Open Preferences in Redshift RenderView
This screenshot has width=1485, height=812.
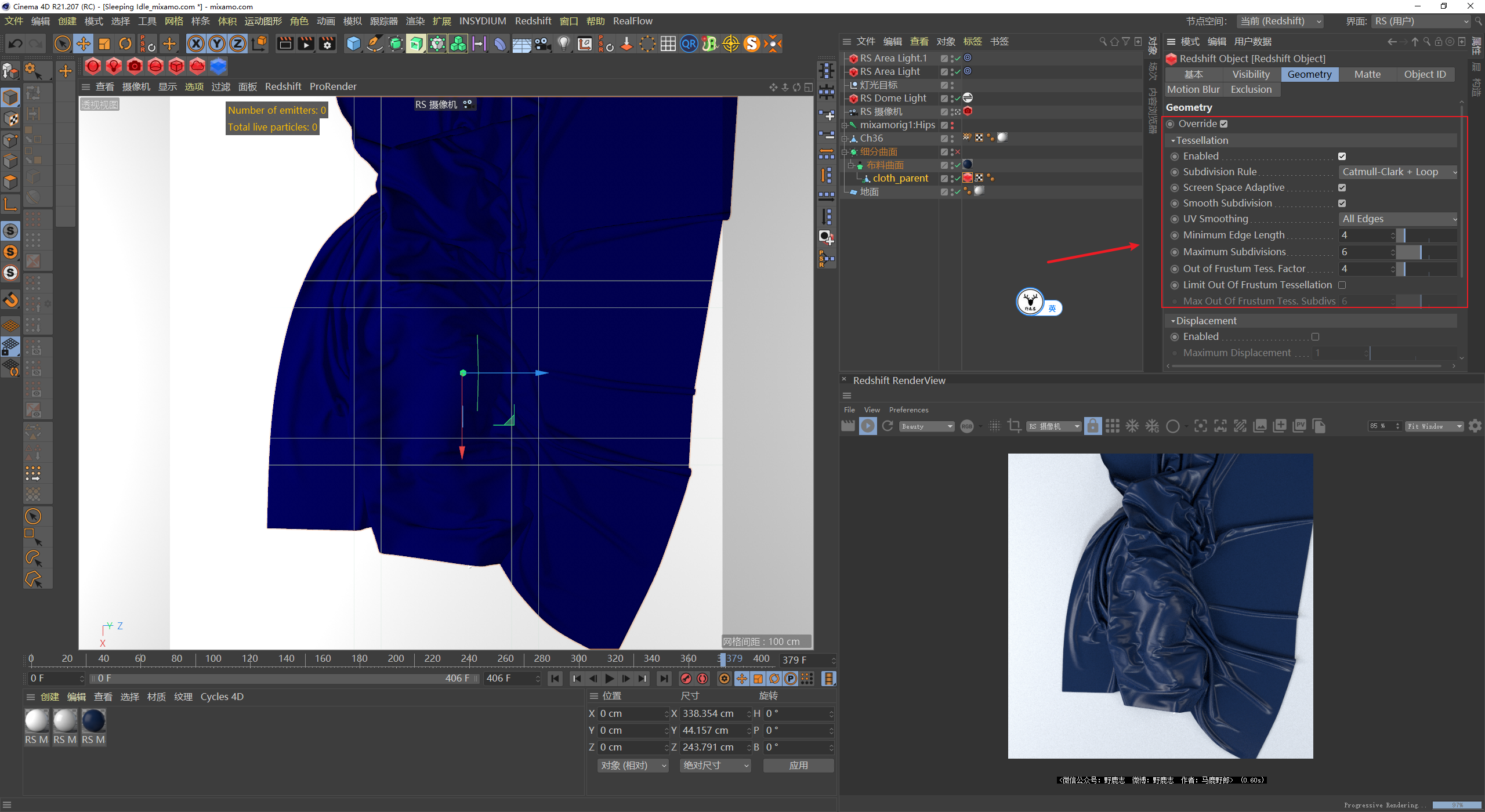[908, 409]
